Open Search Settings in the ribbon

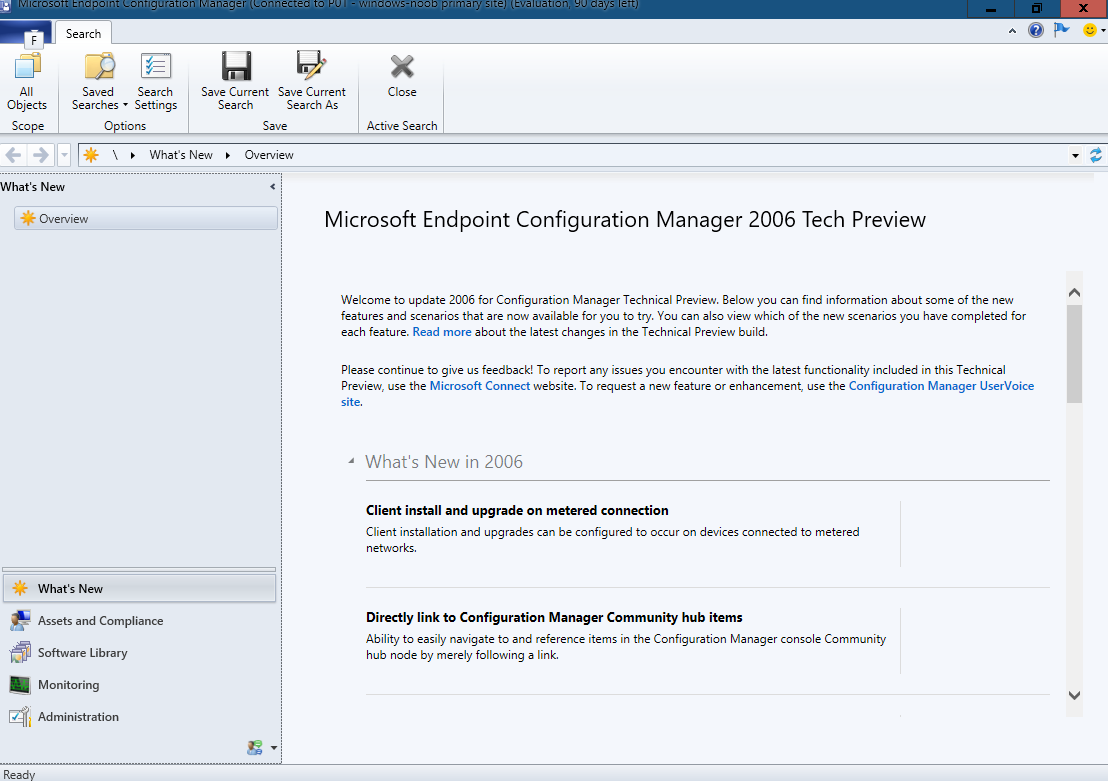155,81
